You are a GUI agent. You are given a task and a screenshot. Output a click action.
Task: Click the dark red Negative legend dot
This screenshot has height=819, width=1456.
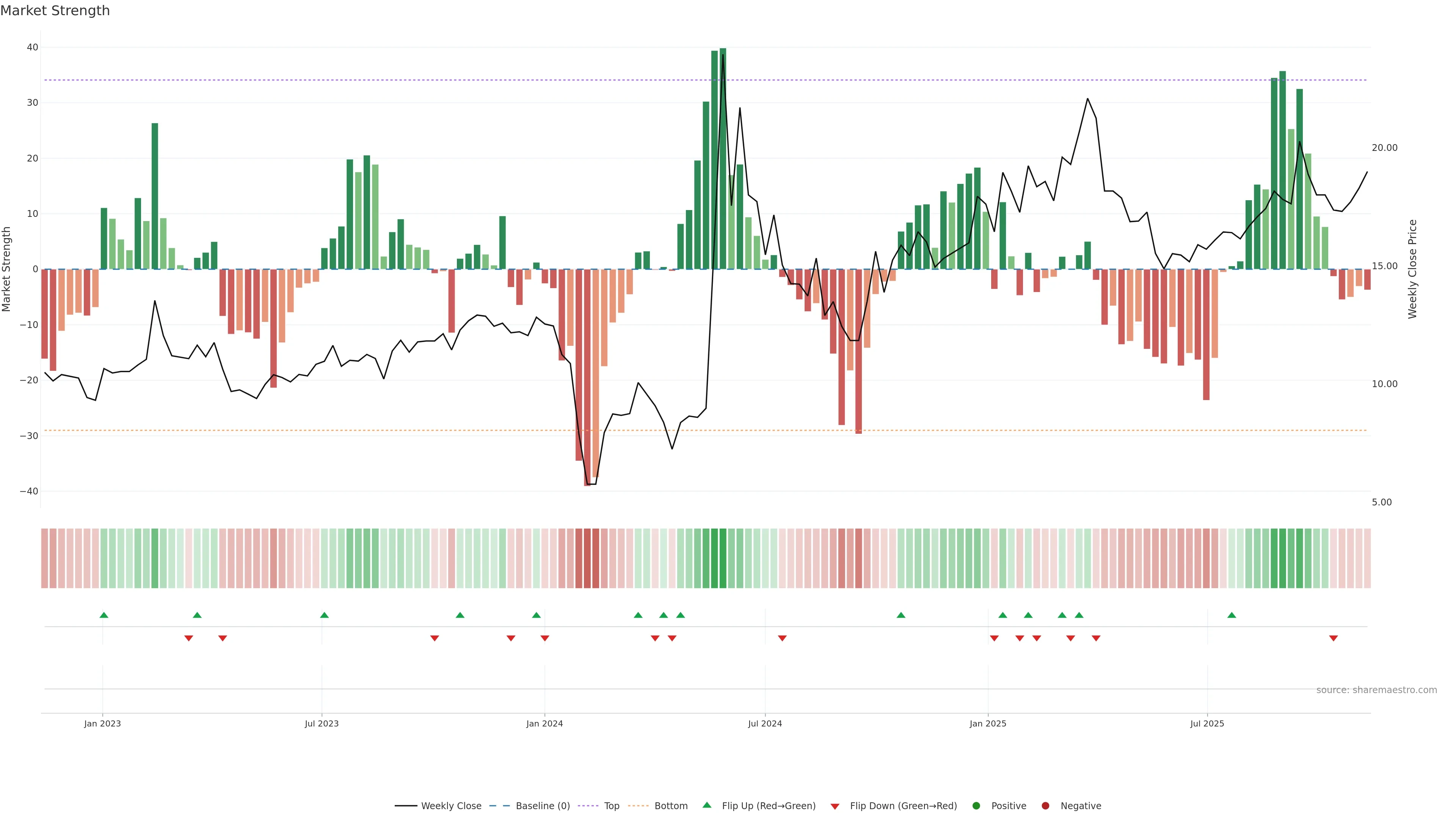[1045, 806]
